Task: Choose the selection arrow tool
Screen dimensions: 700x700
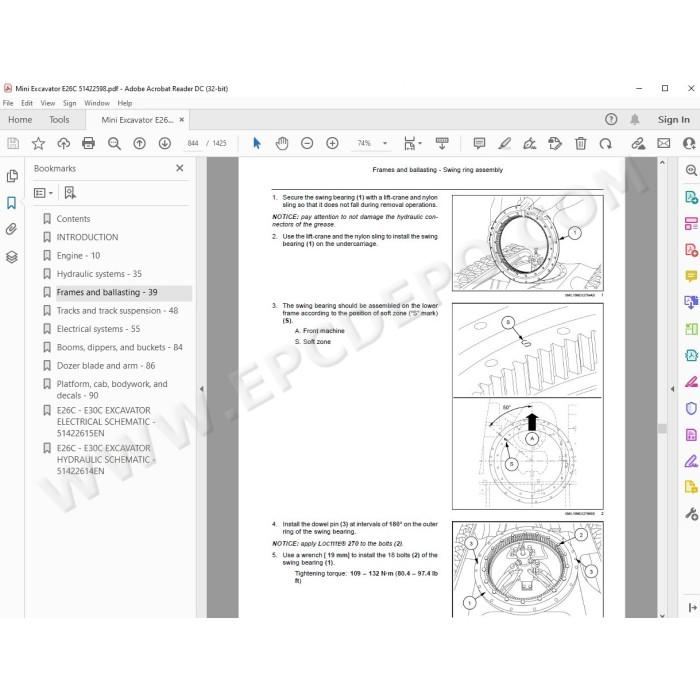Action: (257, 143)
